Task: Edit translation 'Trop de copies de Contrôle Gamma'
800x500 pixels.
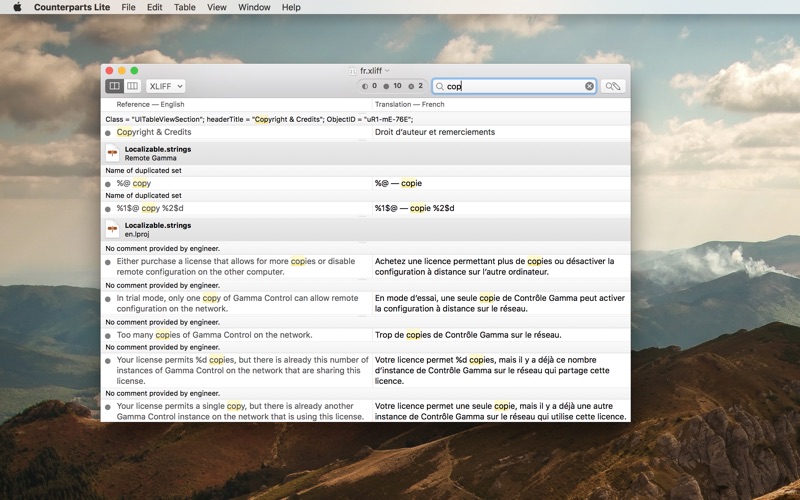Action: [468, 335]
